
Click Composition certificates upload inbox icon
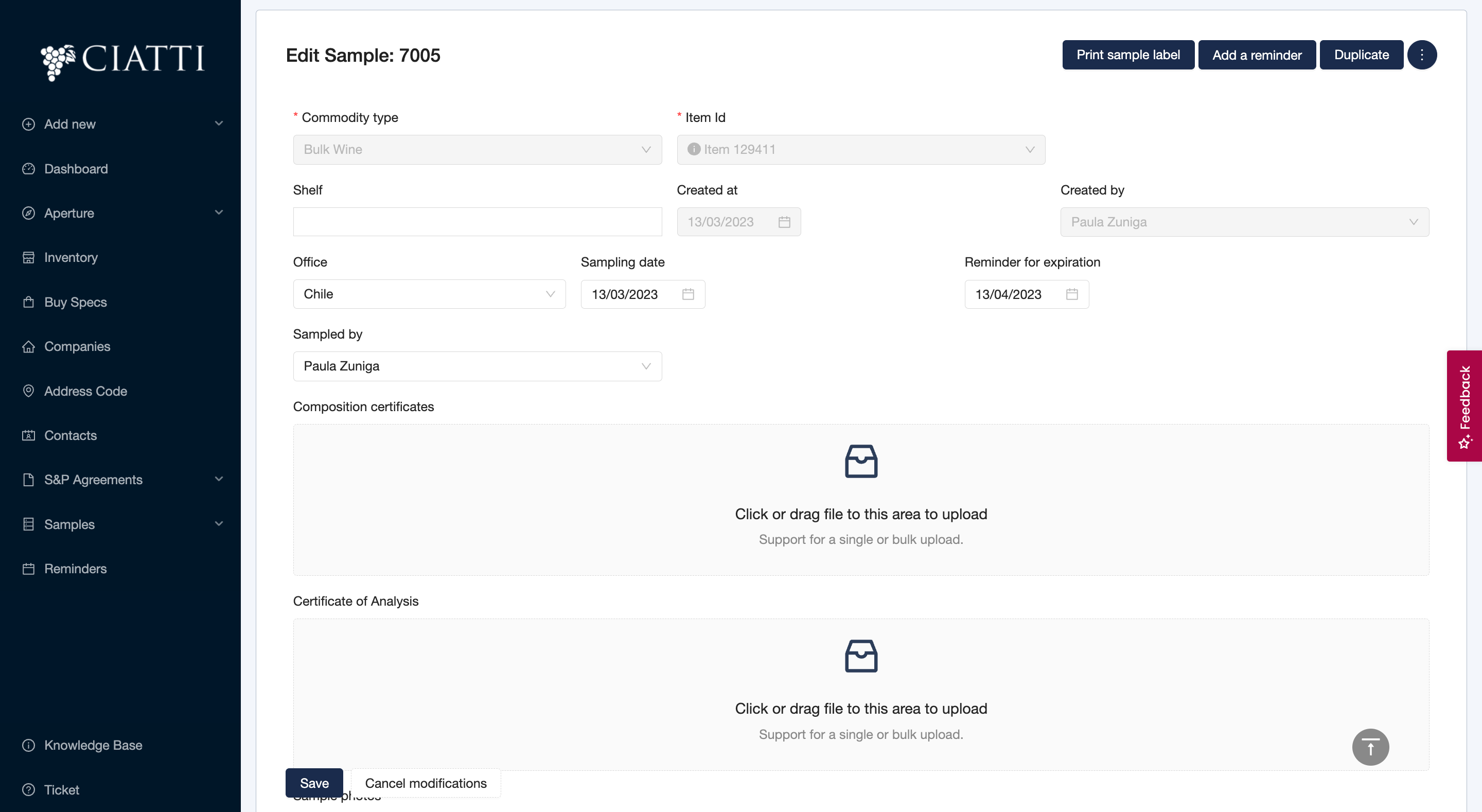[861, 462]
